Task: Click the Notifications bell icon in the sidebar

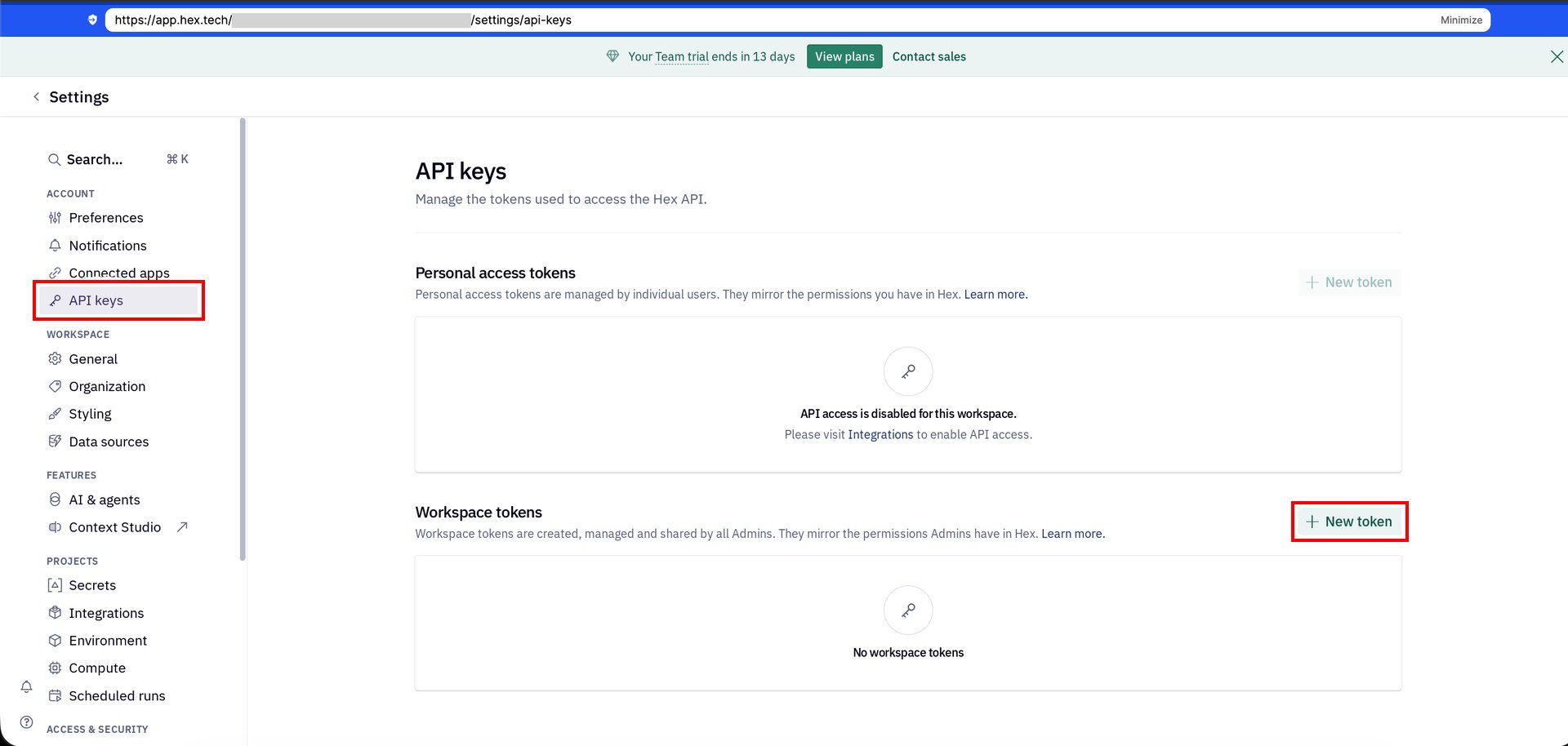Action: coord(55,246)
